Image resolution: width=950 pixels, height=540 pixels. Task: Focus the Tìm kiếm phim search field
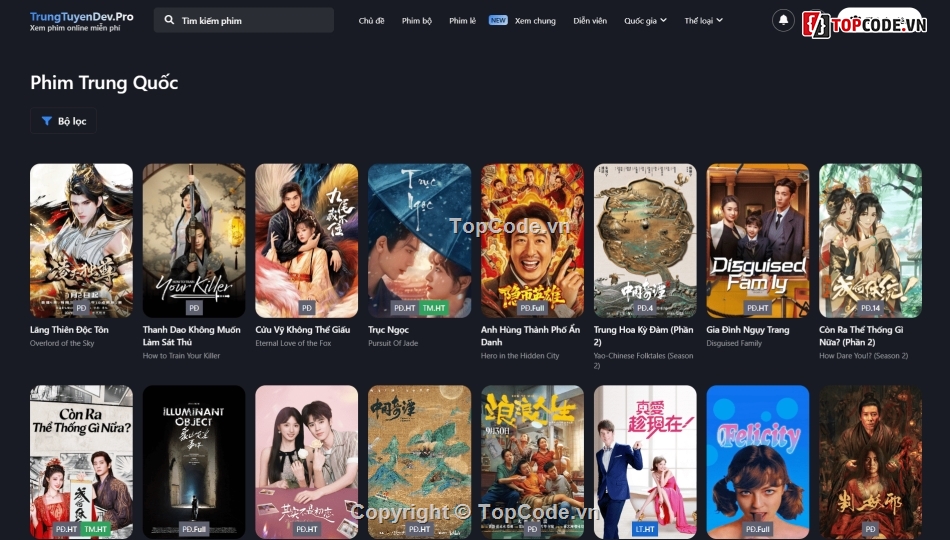pos(250,20)
